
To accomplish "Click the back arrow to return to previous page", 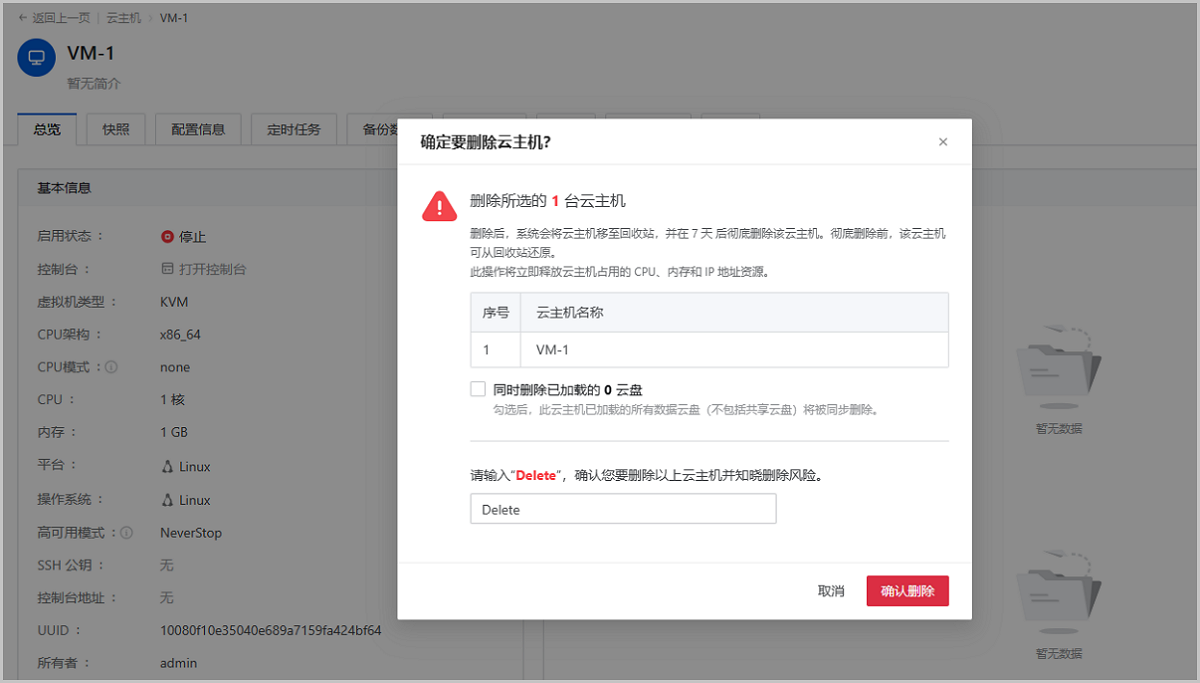I will [x=23, y=18].
